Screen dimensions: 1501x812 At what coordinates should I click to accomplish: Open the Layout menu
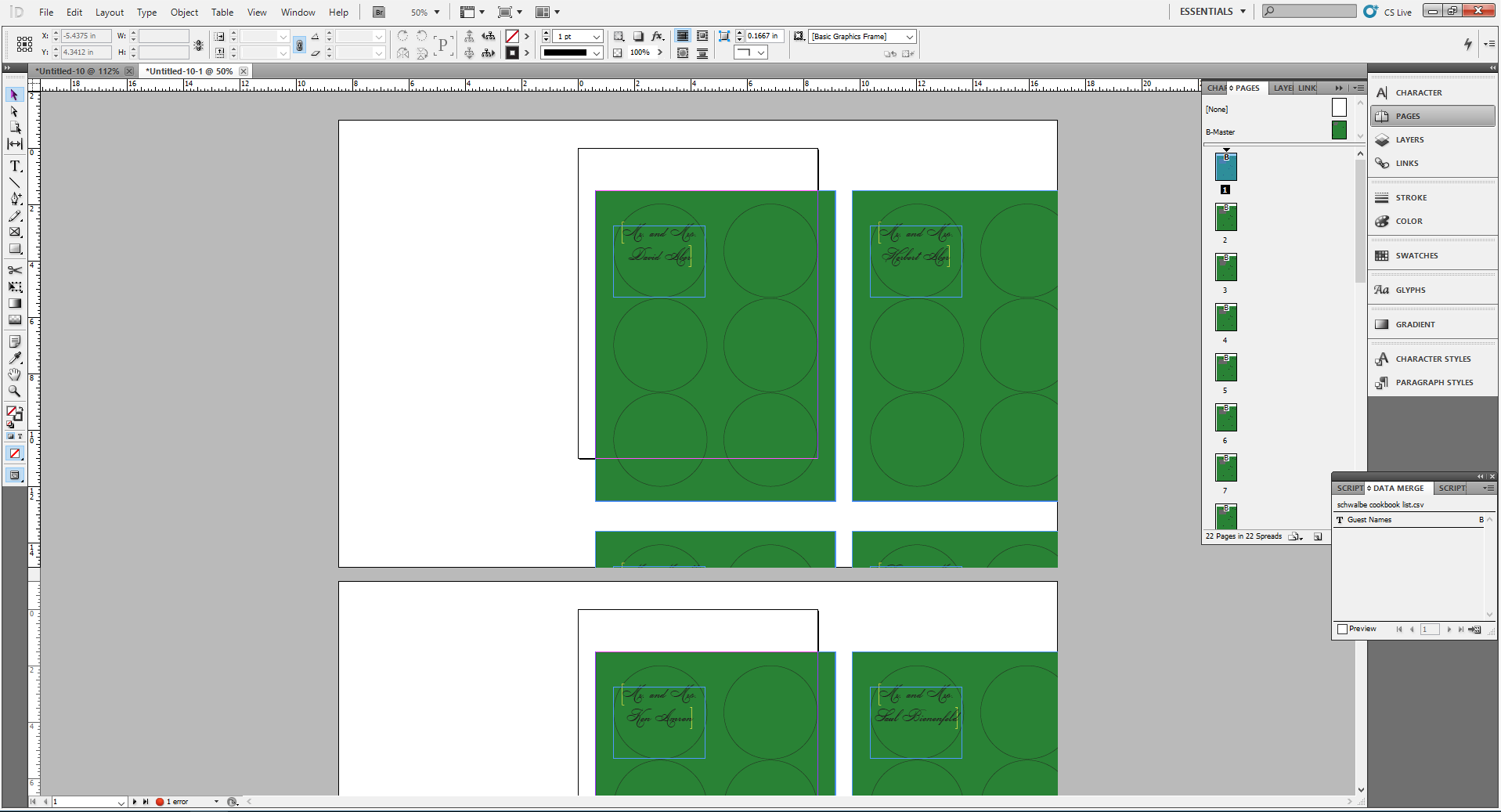point(110,13)
